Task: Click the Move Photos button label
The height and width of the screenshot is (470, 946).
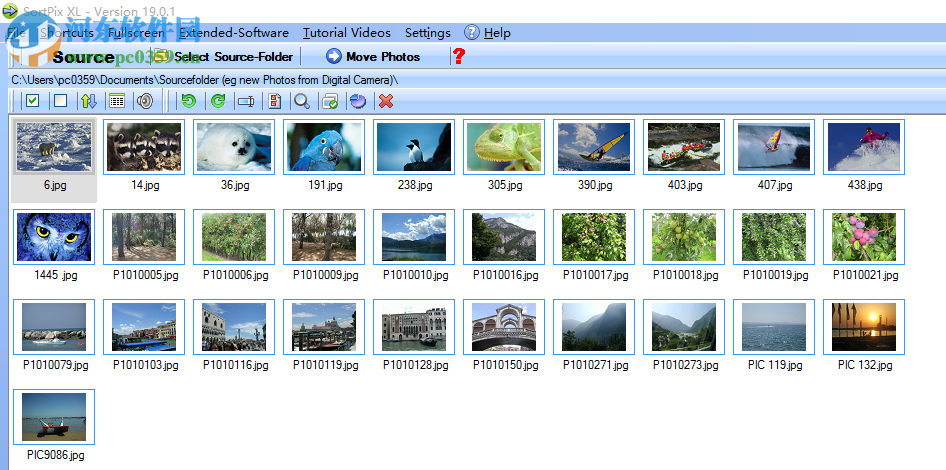Action: pyautogui.click(x=383, y=57)
